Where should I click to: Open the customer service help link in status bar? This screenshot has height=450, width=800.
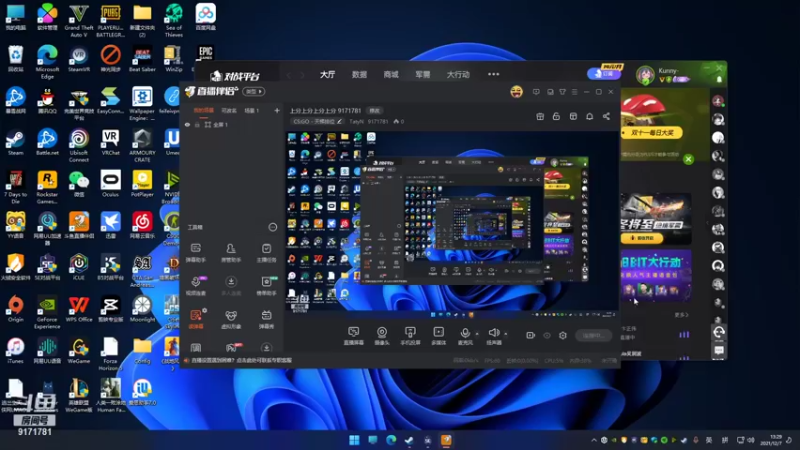click(241, 360)
